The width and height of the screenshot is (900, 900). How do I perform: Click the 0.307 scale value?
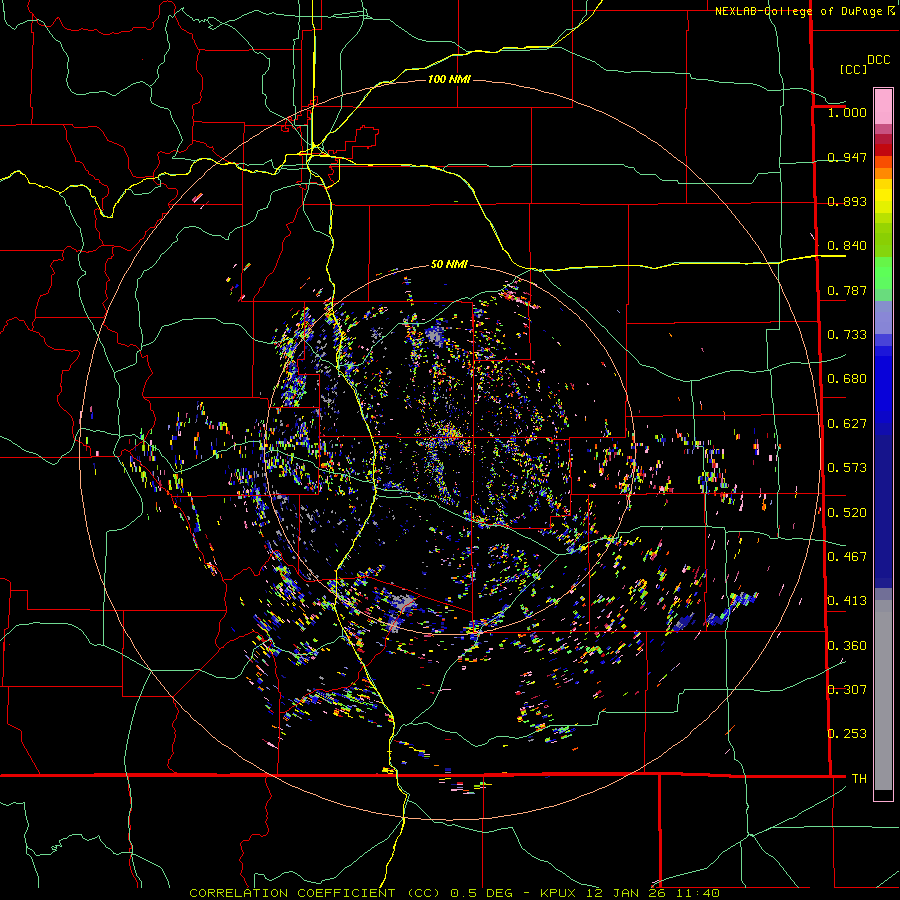coord(847,690)
